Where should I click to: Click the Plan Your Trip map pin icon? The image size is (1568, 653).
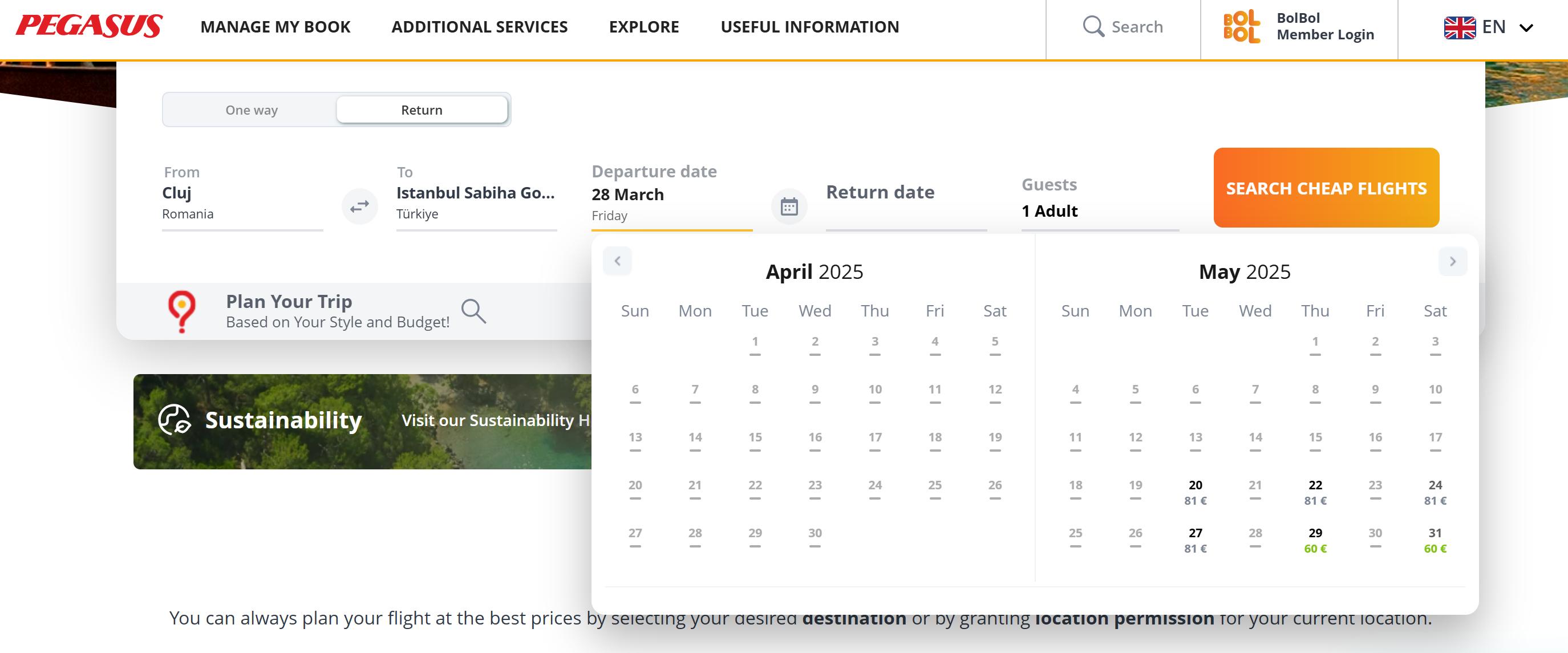pos(181,311)
